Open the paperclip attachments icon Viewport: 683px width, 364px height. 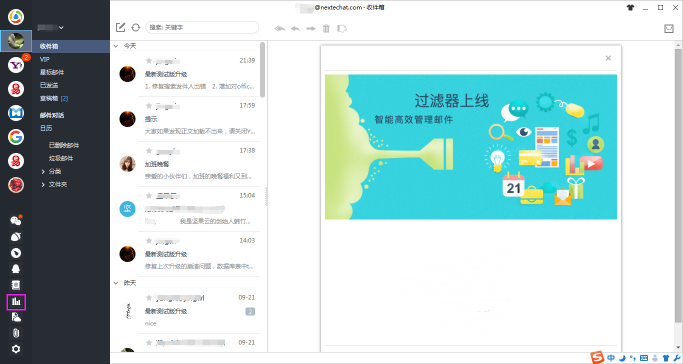16,333
